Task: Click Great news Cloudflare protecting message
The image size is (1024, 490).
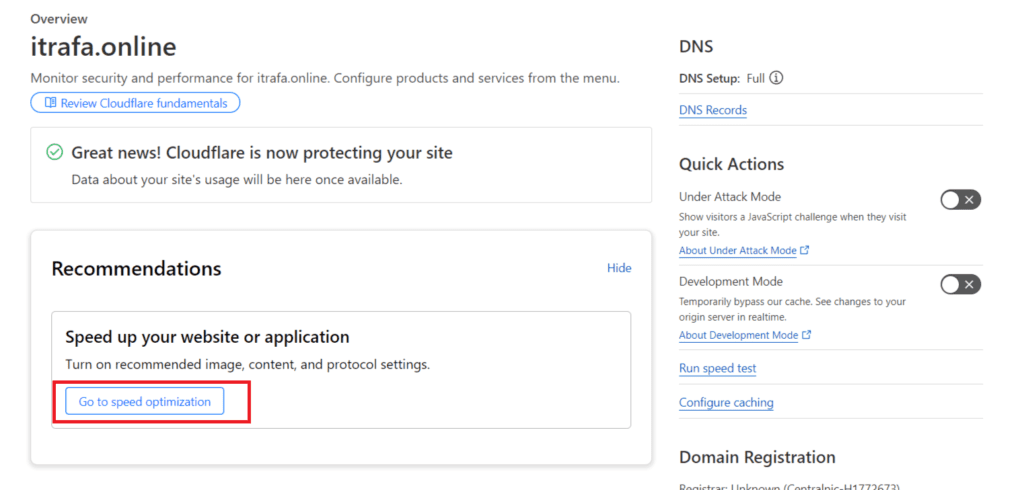Action: click(262, 153)
